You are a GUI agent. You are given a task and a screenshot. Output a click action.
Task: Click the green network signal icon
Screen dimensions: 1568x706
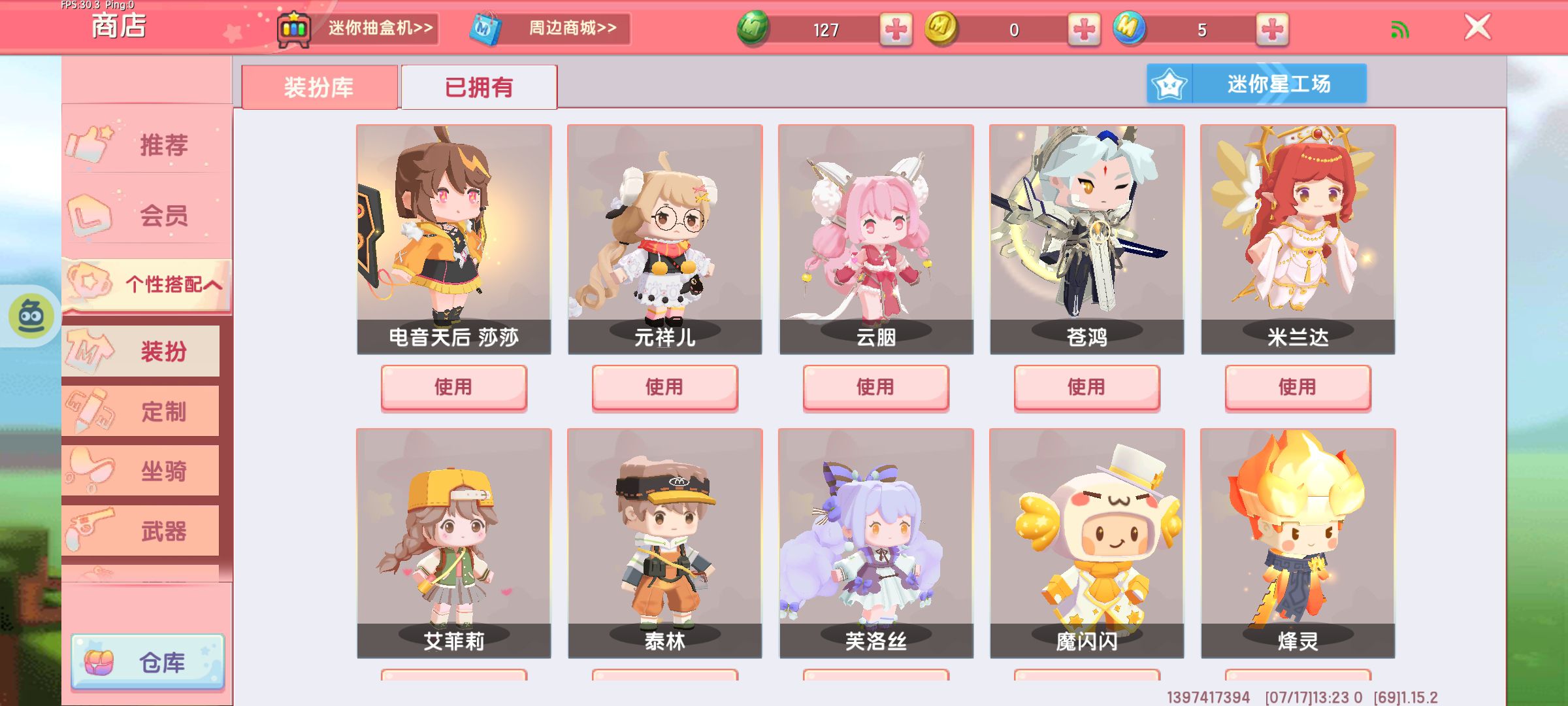(x=1399, y=30)
